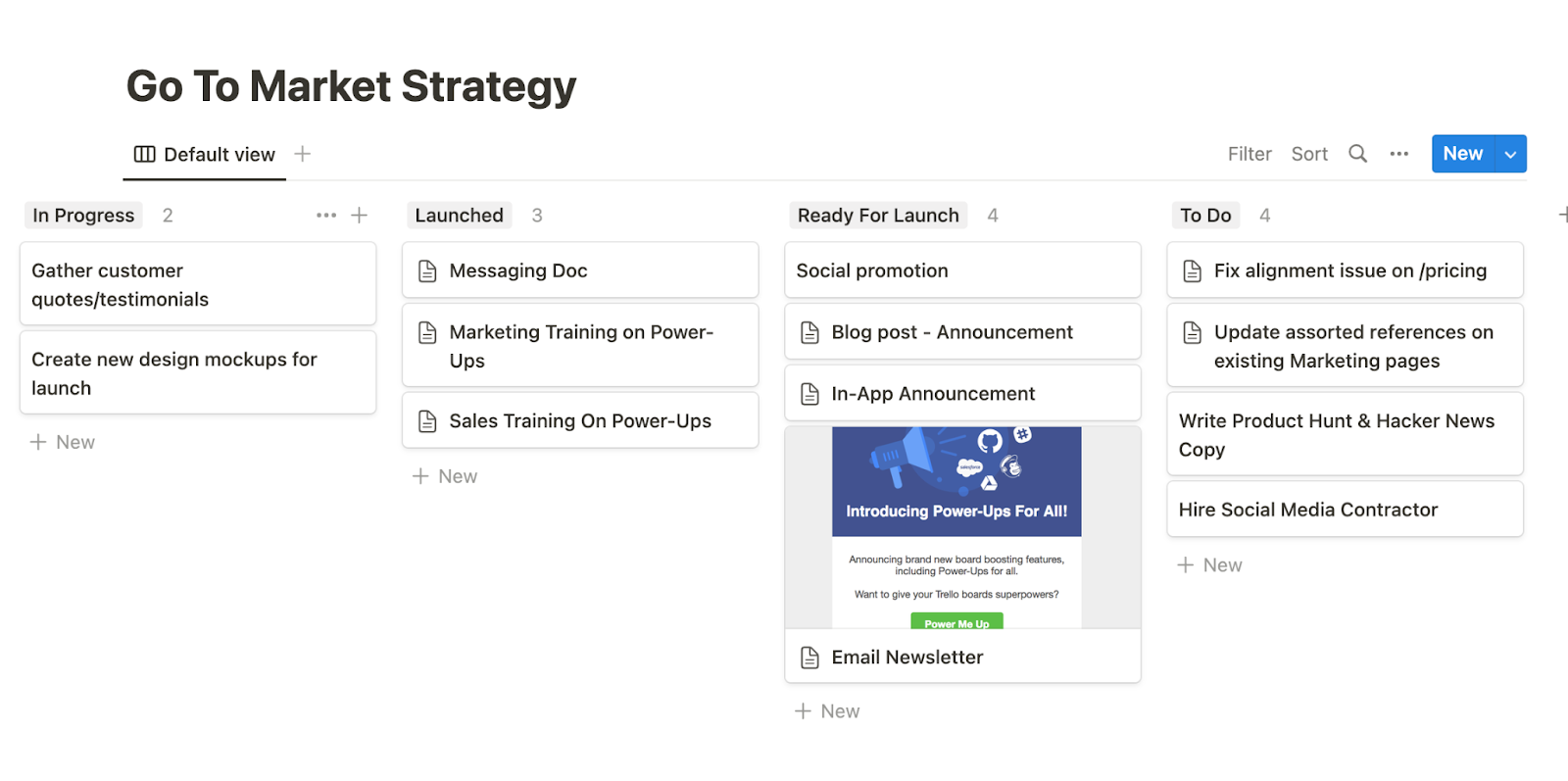Add new card under Launched column
This screenshot has height=781, width=1568.
point(445,476)
